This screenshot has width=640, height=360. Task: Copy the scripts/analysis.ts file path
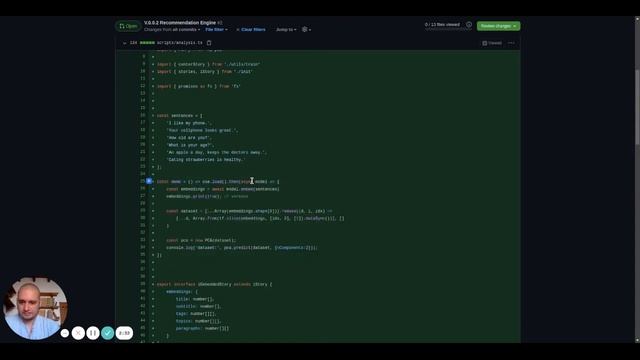(x=209, y=43)
